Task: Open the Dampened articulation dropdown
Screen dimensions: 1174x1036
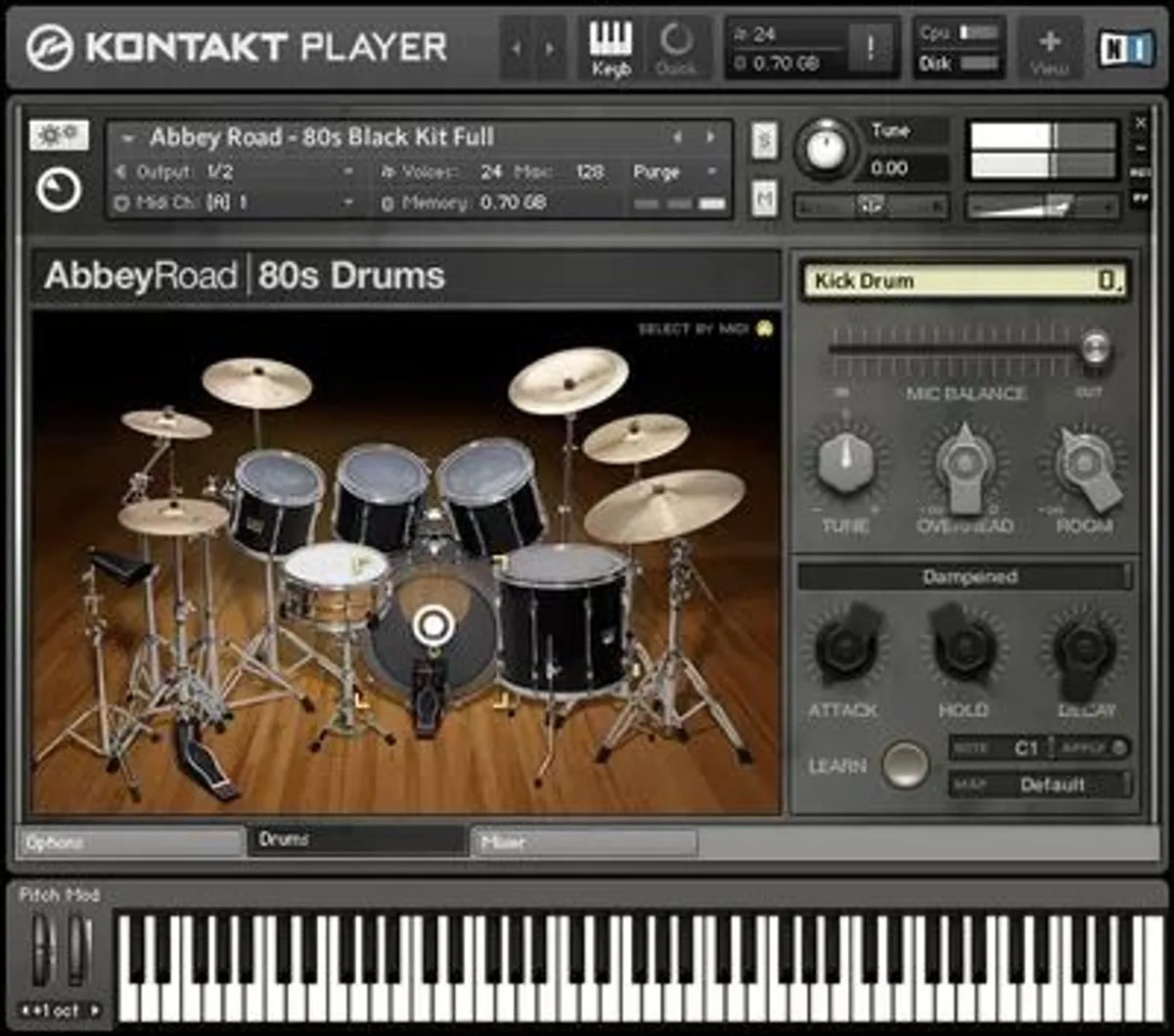Action: pos(966,576)
